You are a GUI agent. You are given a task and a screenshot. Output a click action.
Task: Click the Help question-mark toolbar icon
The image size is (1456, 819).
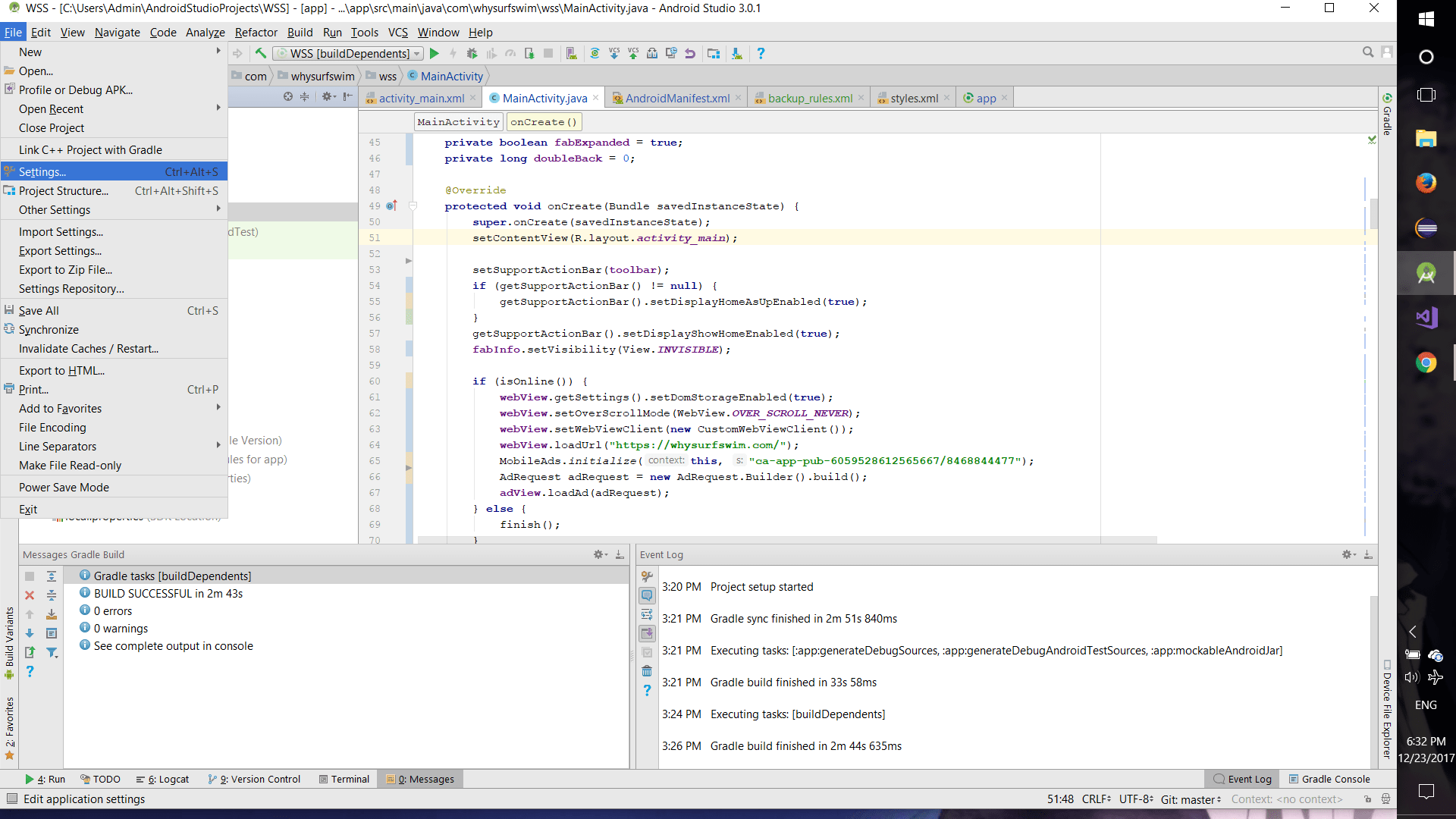761,53
